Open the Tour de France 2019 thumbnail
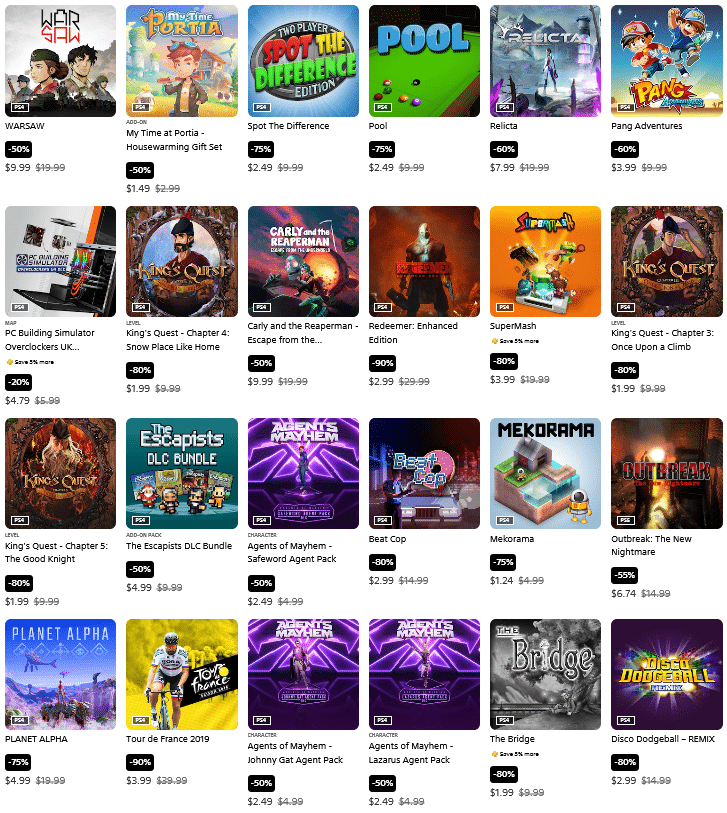Viewport: 727px width, 813px height. tap(182, 674)
